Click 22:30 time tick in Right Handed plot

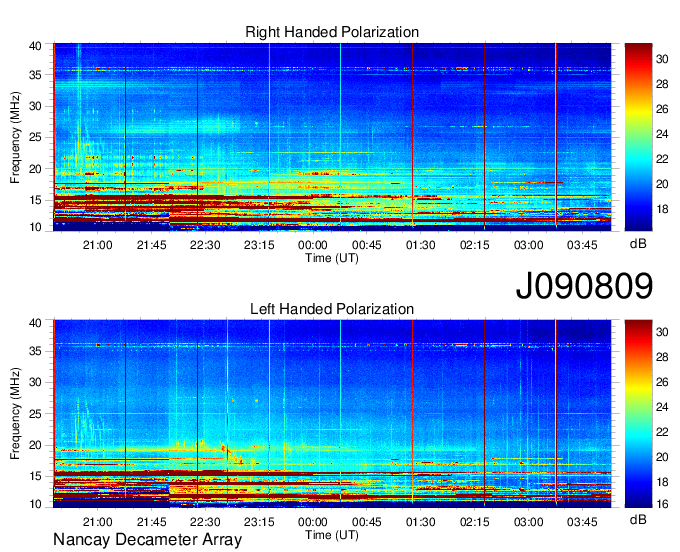[205, 245]
